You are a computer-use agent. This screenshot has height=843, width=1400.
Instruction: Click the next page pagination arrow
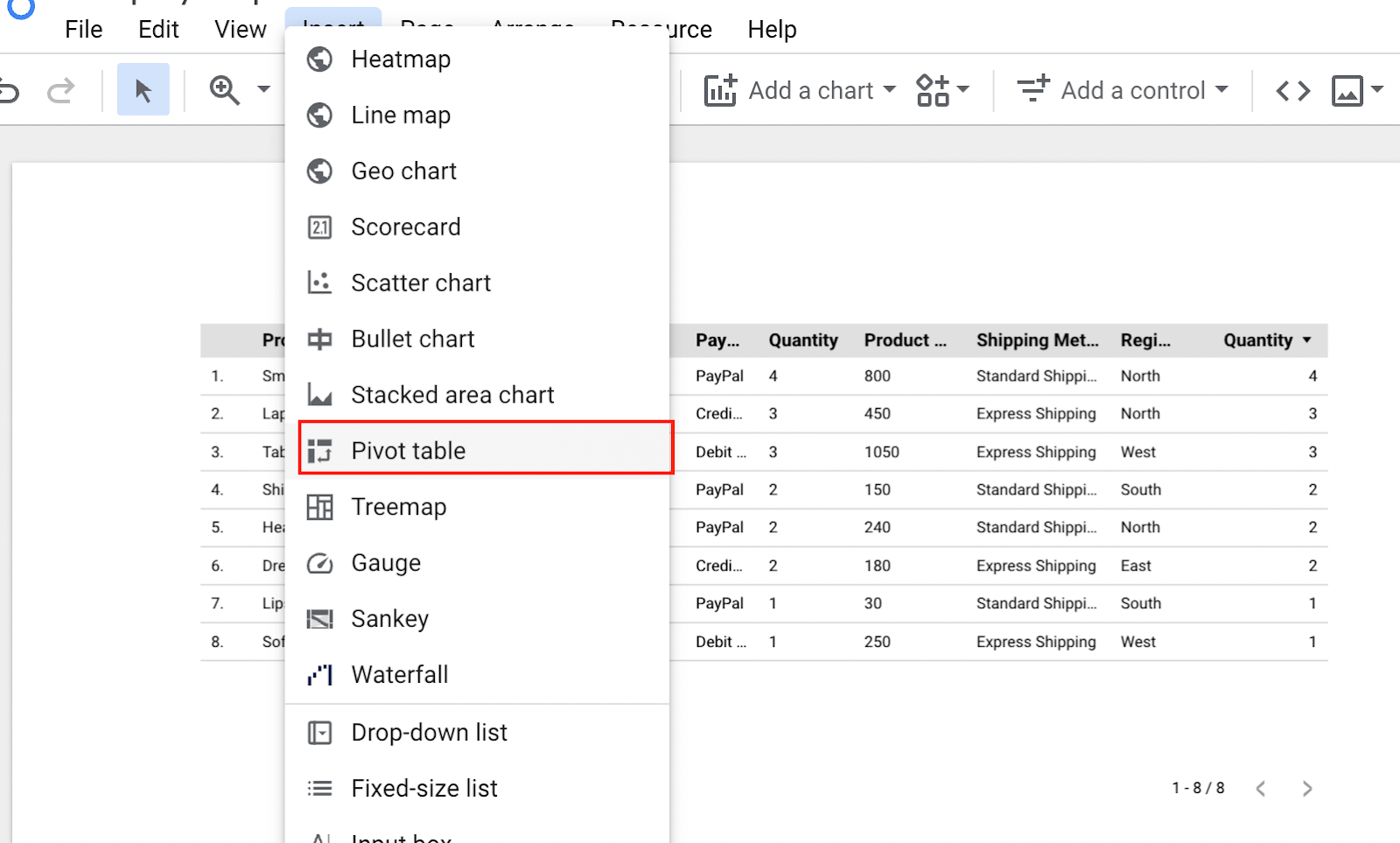[x=1306, y=788]
